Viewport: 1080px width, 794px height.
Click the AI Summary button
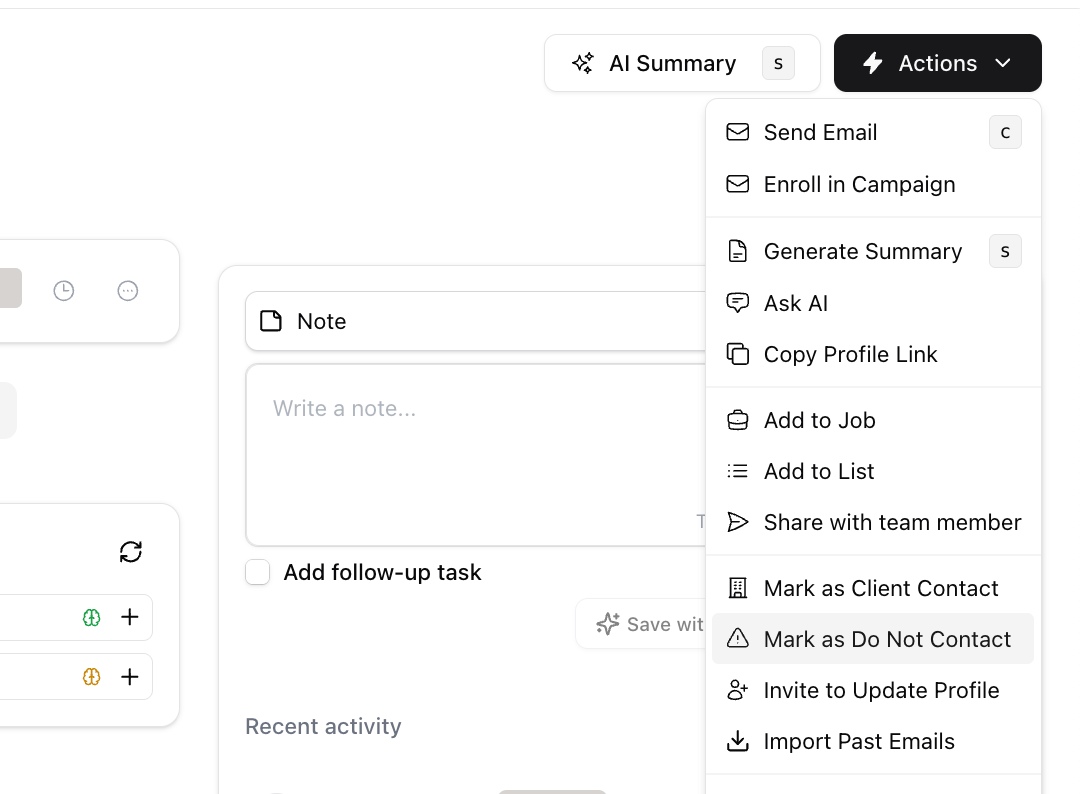pos(683,63)
